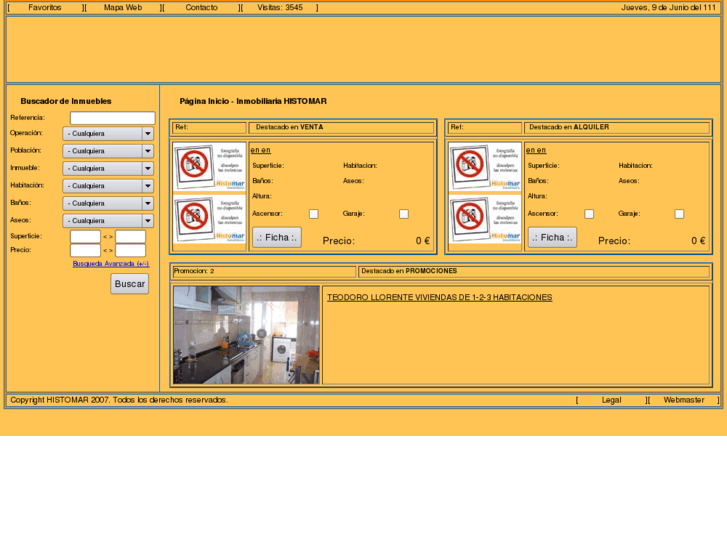The image size is (727, 545).
Task: Open the Baños dropdown
Action: click(108, 203)
